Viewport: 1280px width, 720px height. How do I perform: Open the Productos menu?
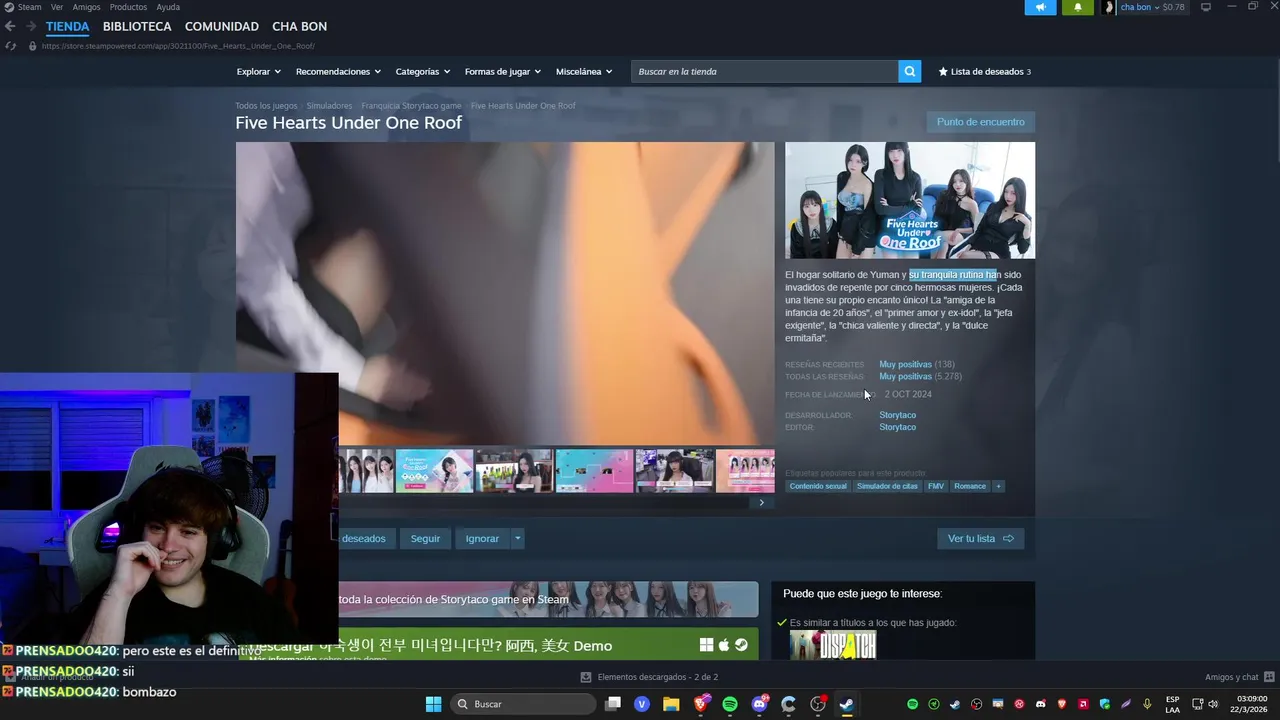128,7
